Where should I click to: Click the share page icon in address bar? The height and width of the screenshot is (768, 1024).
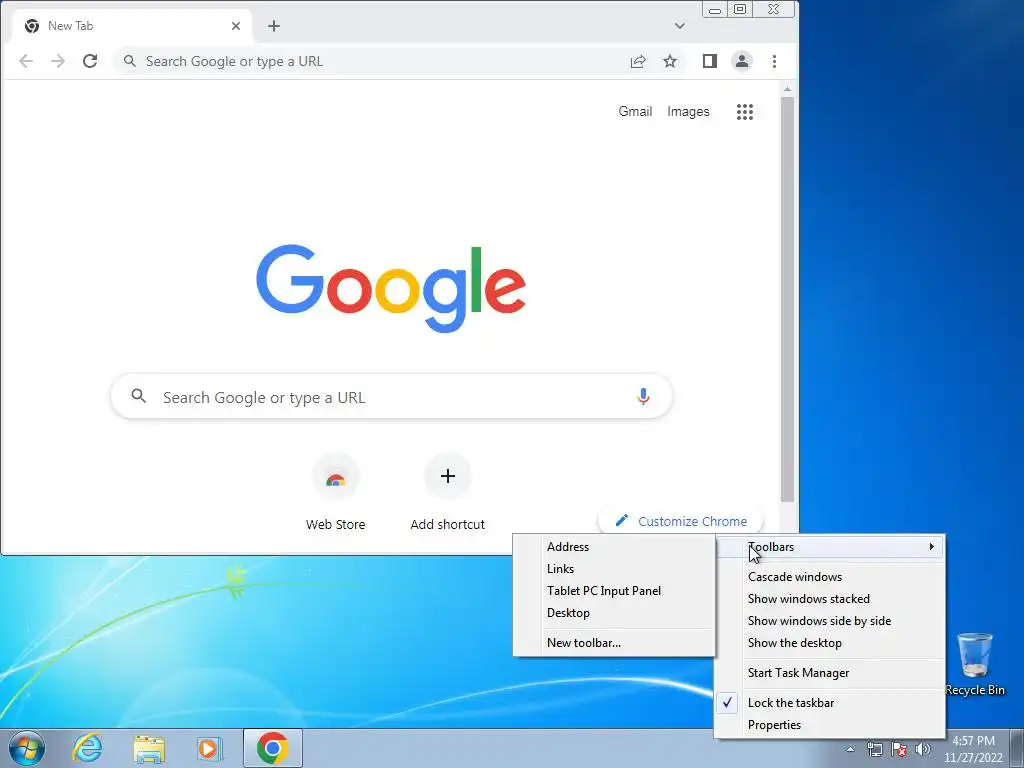pos(638,61)
